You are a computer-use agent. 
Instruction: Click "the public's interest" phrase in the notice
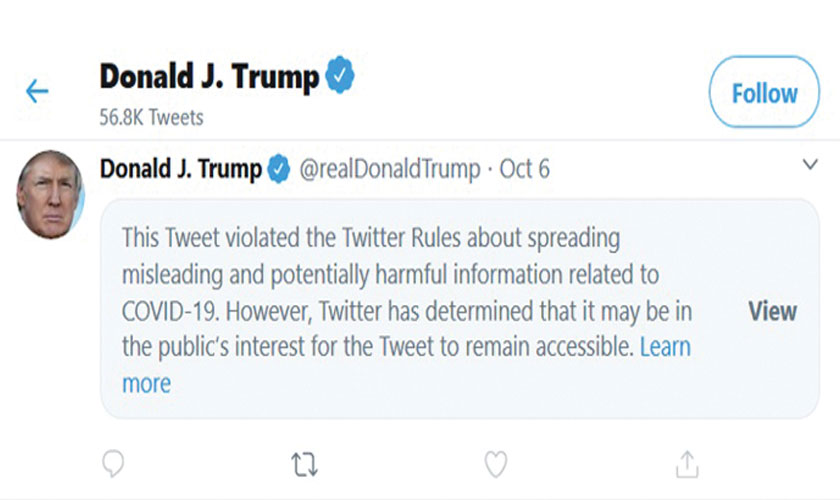(x=228, y=347)
